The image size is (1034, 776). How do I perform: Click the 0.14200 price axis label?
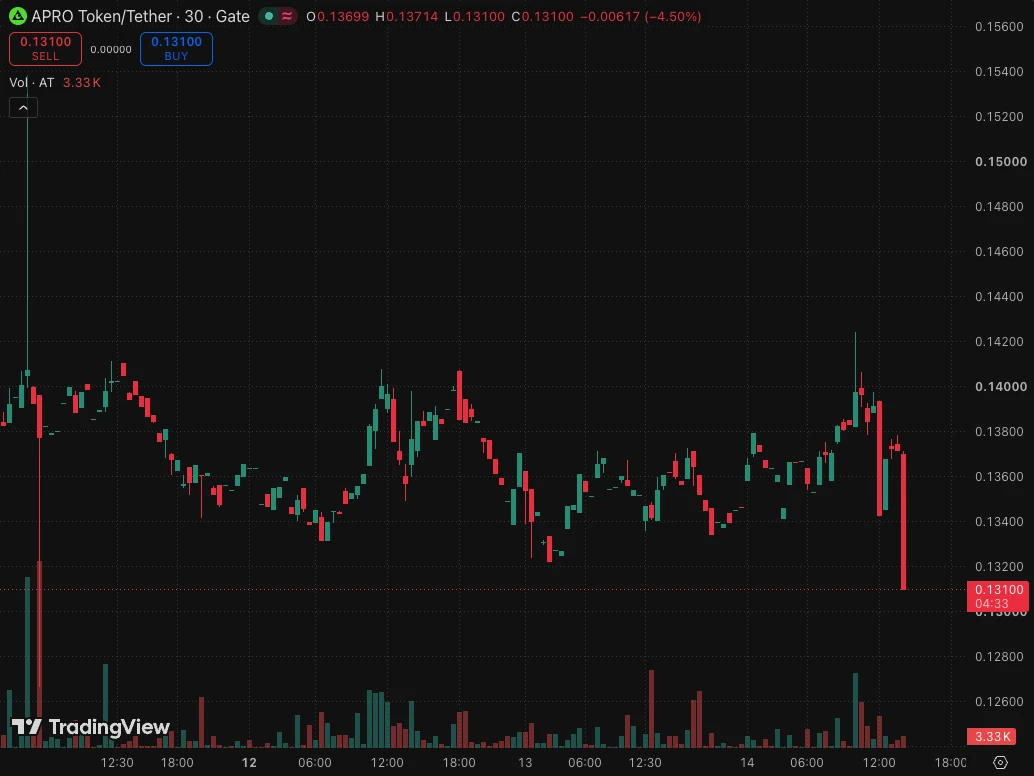tap(999, 342)
